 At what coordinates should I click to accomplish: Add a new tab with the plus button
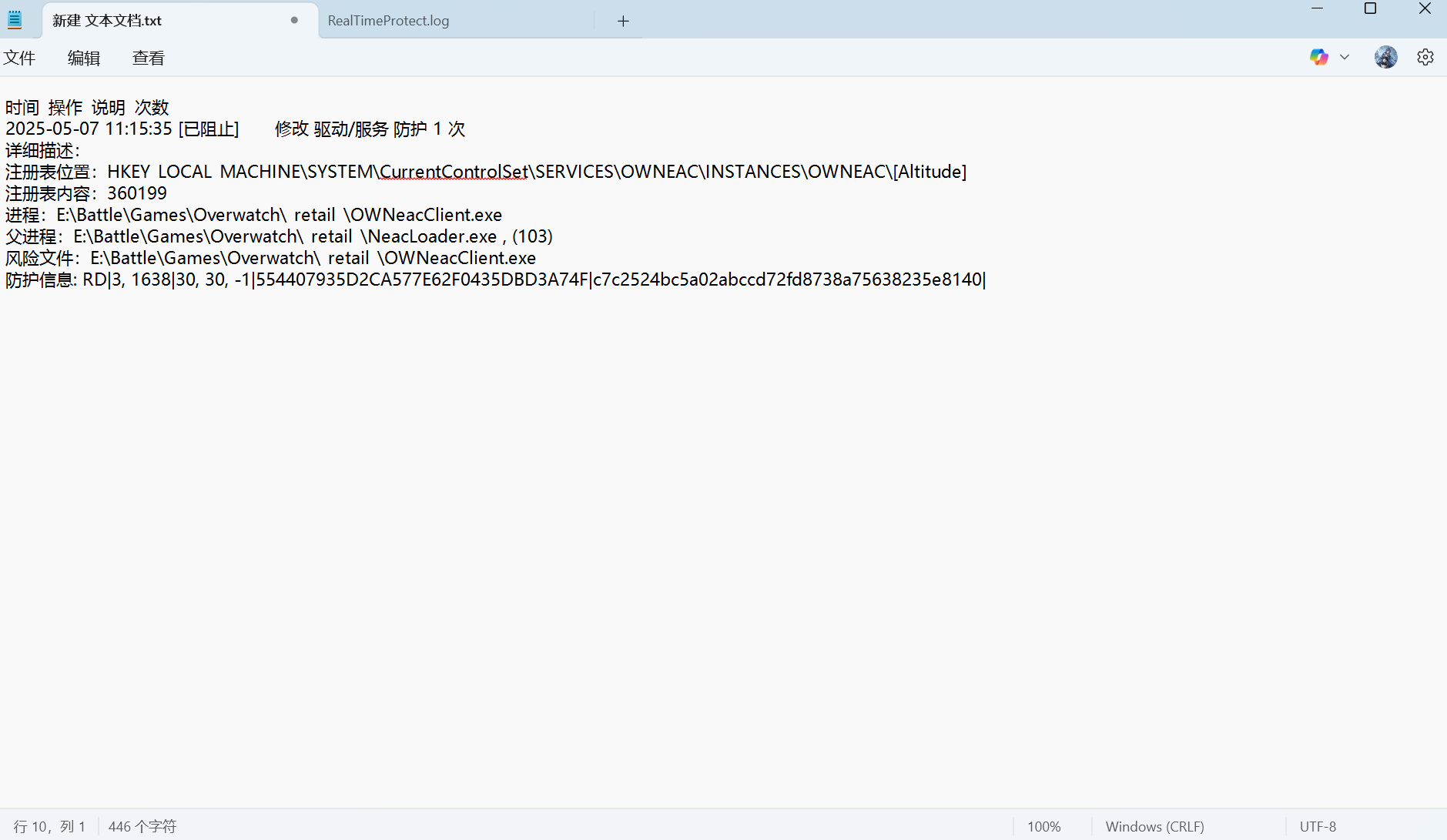(x=623, y=21)
